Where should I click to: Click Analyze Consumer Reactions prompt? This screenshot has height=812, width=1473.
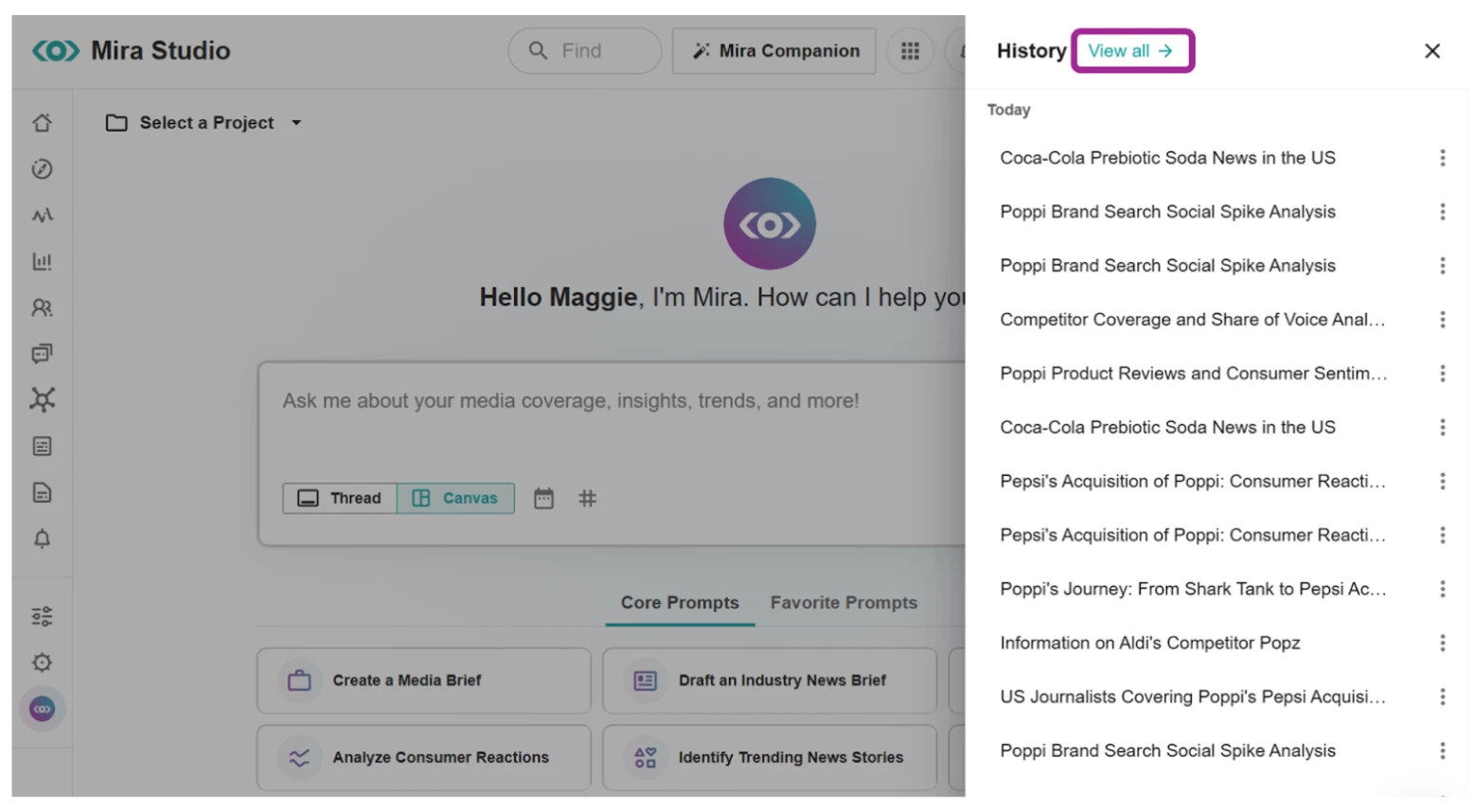point(423,758)
